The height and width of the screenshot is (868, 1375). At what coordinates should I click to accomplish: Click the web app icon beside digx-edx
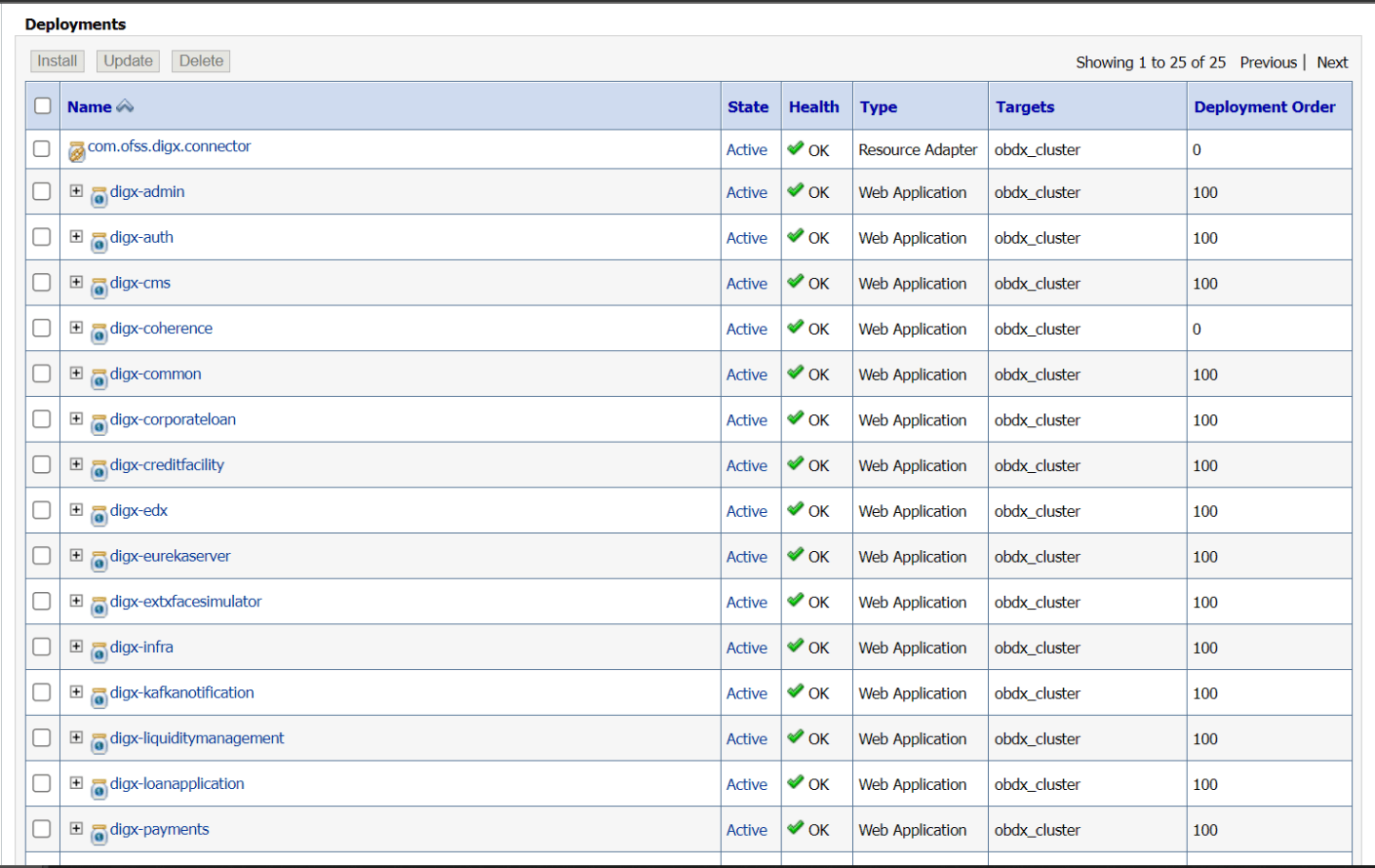[x=98, y=516]
